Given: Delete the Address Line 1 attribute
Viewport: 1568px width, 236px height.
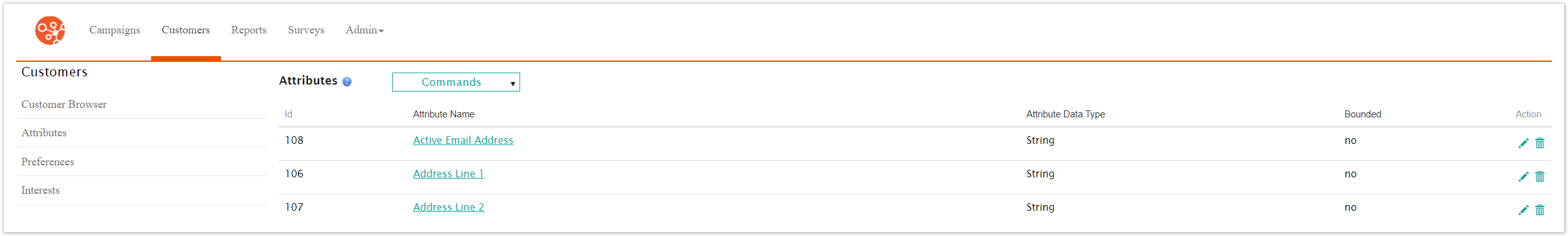Looking at the screenshot, I should click(1540, 177).
